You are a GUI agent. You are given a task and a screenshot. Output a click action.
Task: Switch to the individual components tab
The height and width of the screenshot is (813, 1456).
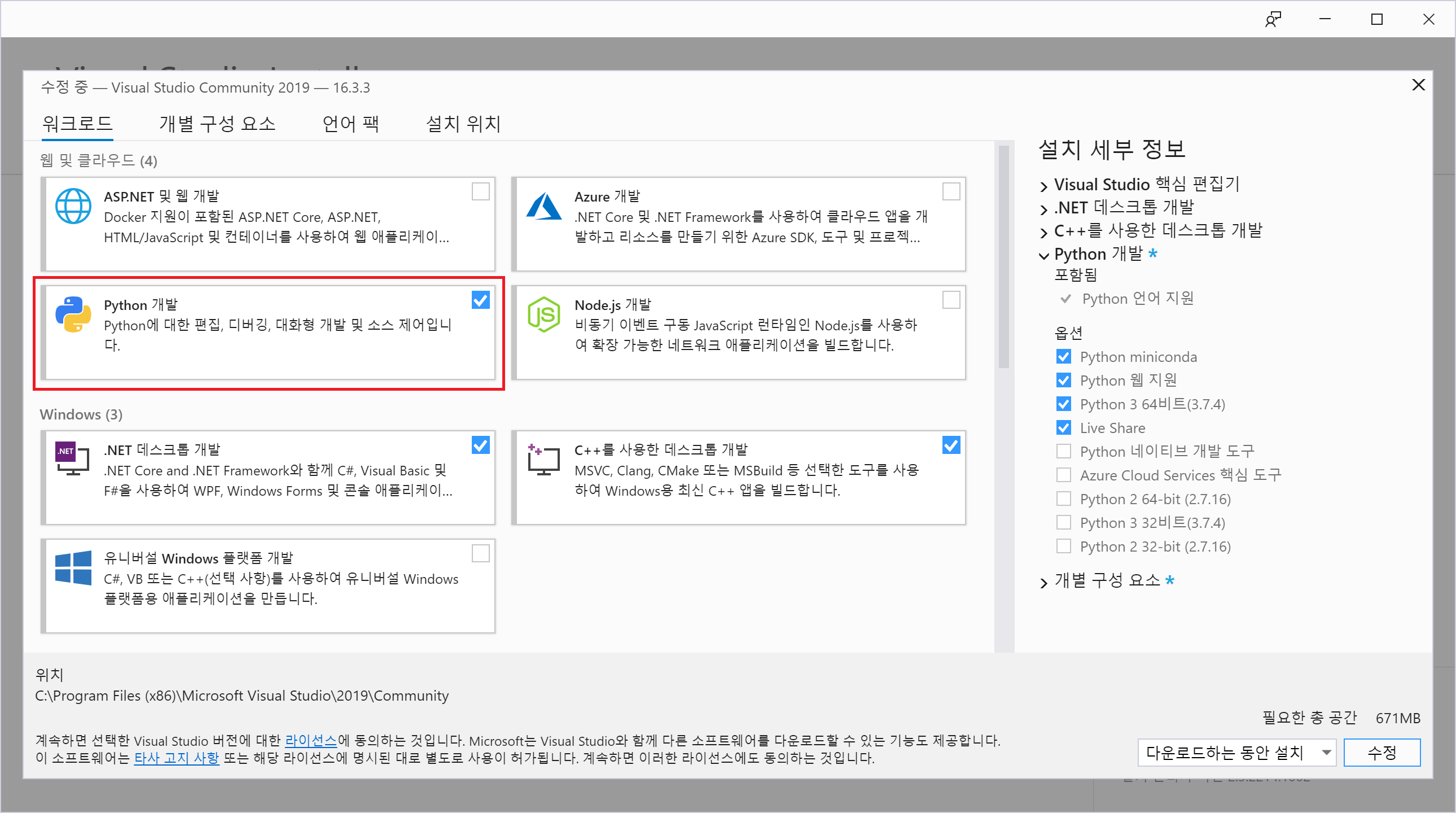click(x=217, y=124)
